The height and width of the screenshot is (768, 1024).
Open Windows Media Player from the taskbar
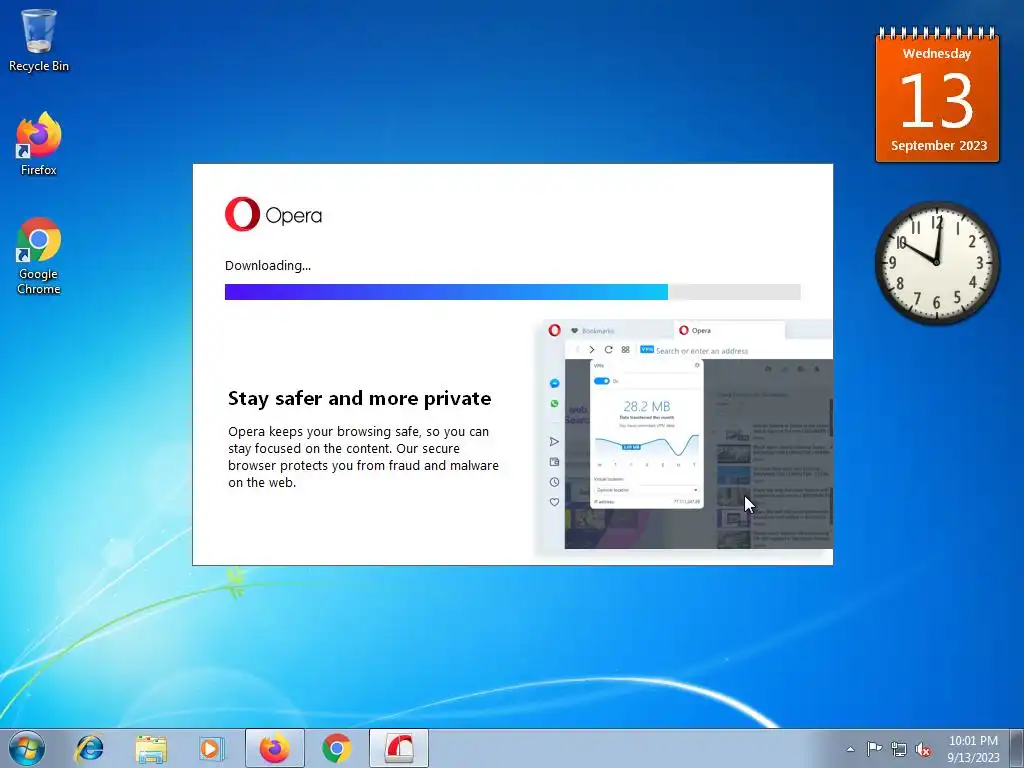212,748
